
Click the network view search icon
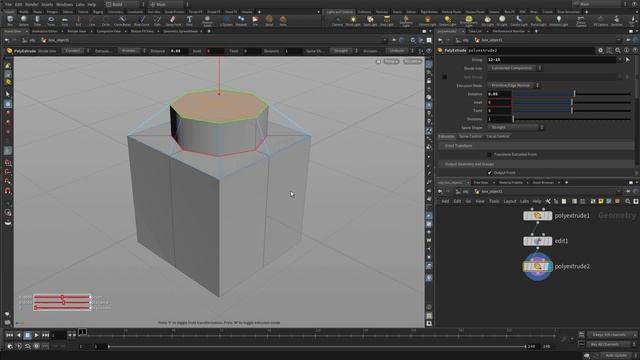click(628, 201)
